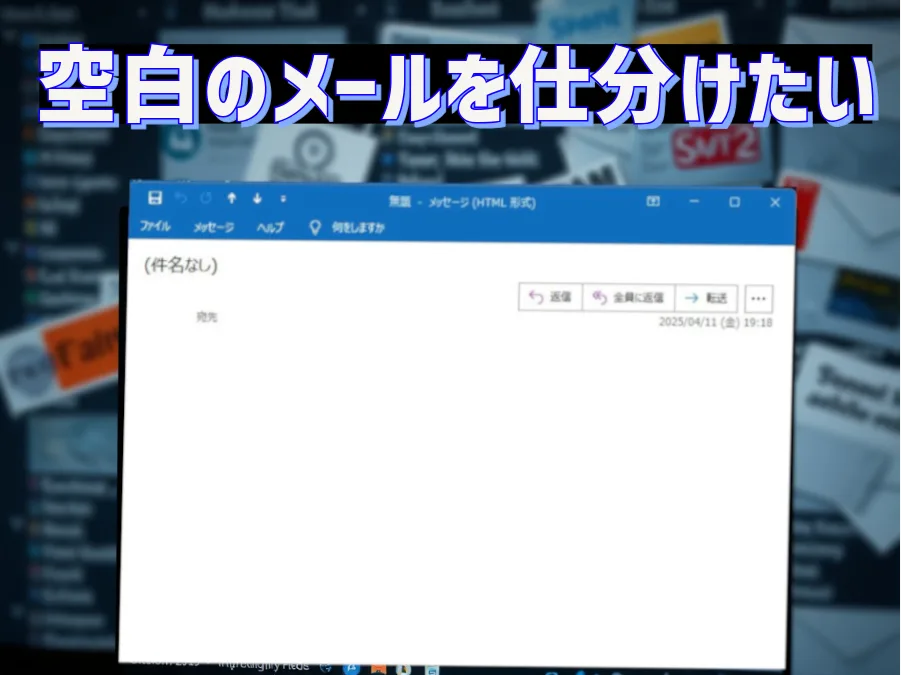Click the up arrow to open previous item
Screen dimensions: 901x675
[230, 199]
